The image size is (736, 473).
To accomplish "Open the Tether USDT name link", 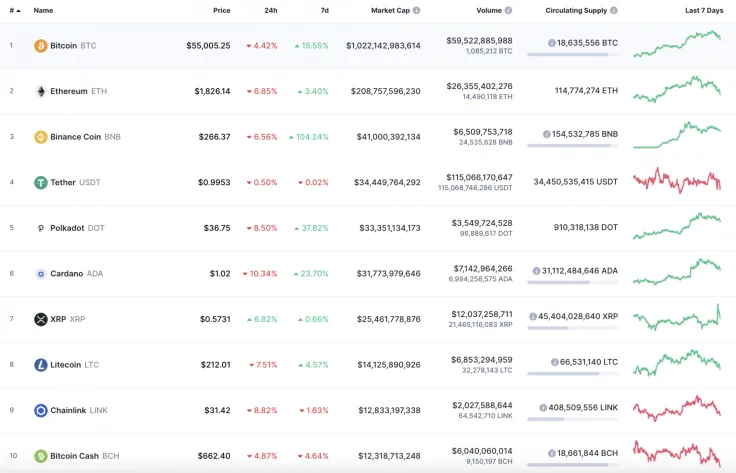I will click(75, 182).
